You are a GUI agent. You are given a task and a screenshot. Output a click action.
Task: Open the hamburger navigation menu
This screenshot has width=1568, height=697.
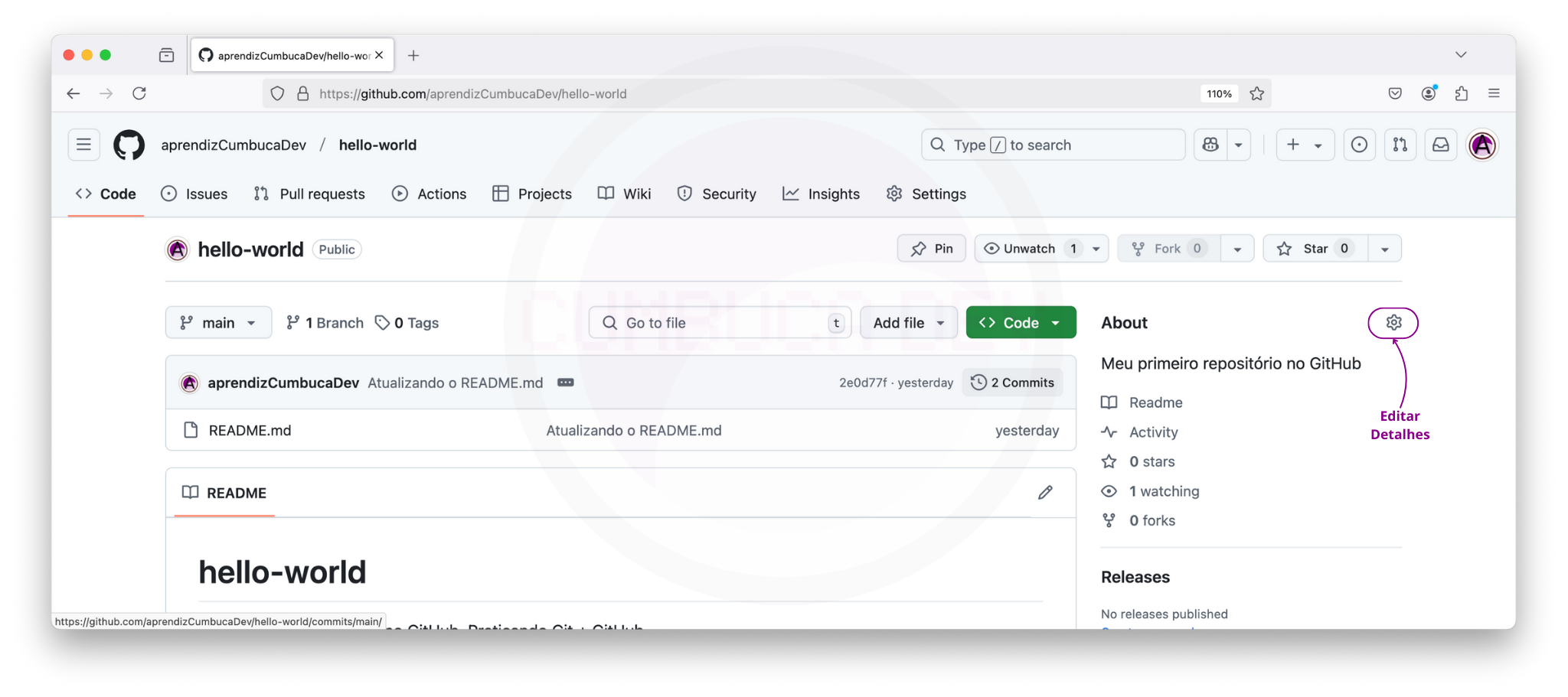tap(83, 145)
